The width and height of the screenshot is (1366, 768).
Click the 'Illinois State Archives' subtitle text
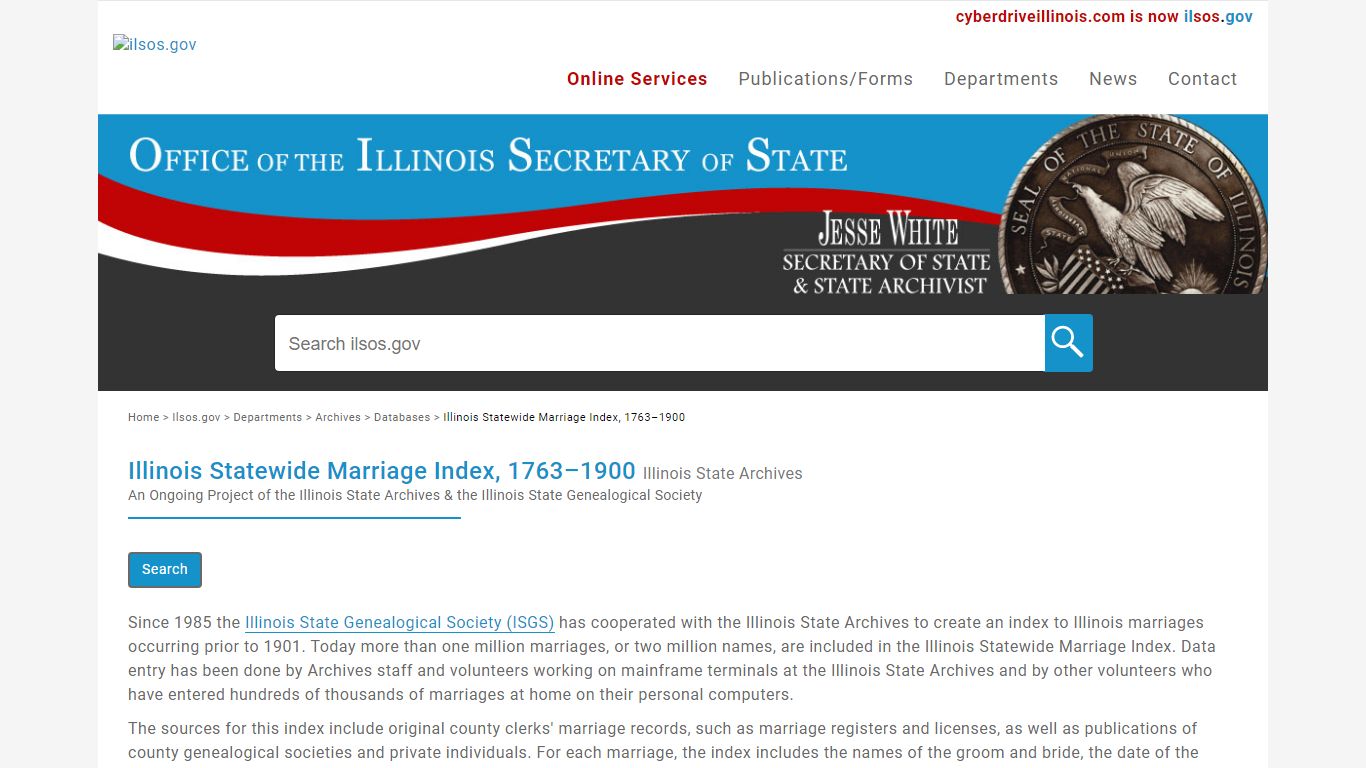point(722,473)
